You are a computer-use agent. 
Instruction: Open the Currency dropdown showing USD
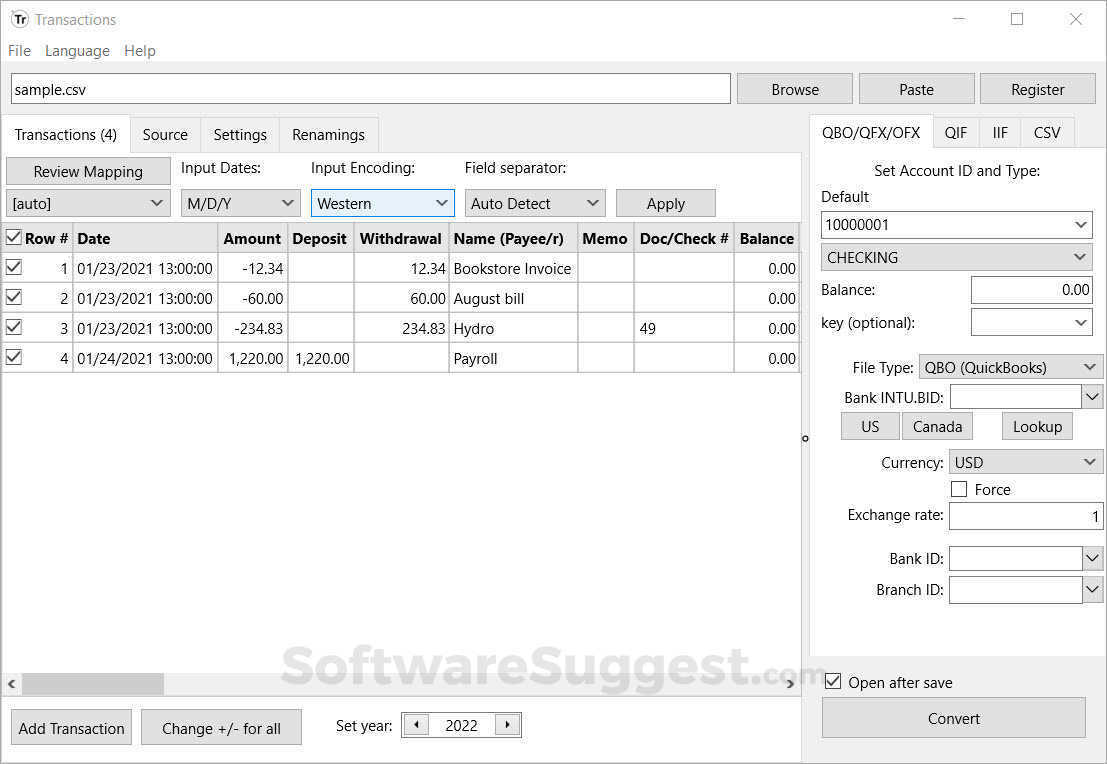point(1090,462)
